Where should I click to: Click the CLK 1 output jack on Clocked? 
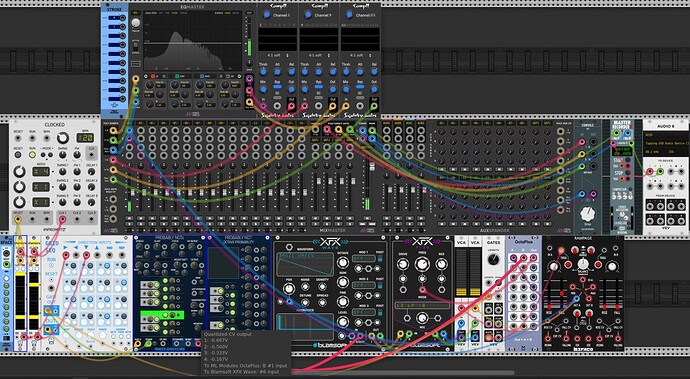[x=62, y=219]
